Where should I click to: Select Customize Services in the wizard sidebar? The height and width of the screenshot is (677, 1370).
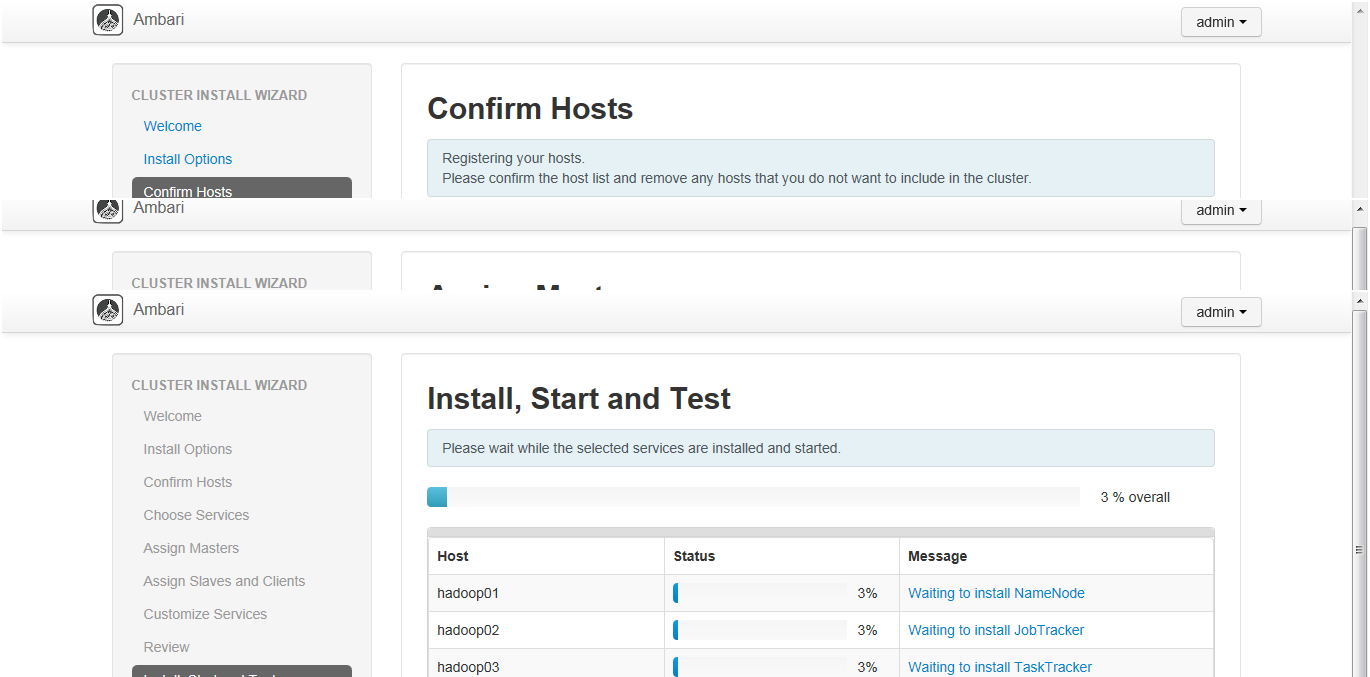click(205, 614)
